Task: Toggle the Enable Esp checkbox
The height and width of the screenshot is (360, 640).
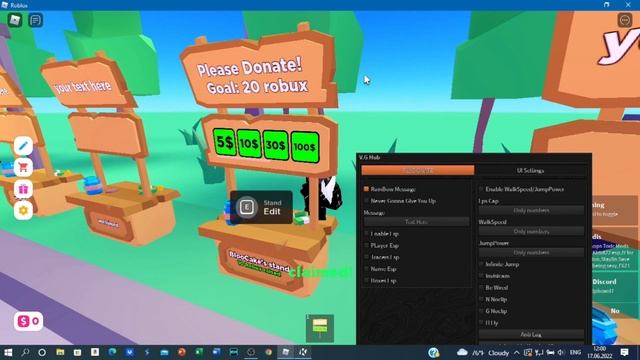Action: (366, 233)
